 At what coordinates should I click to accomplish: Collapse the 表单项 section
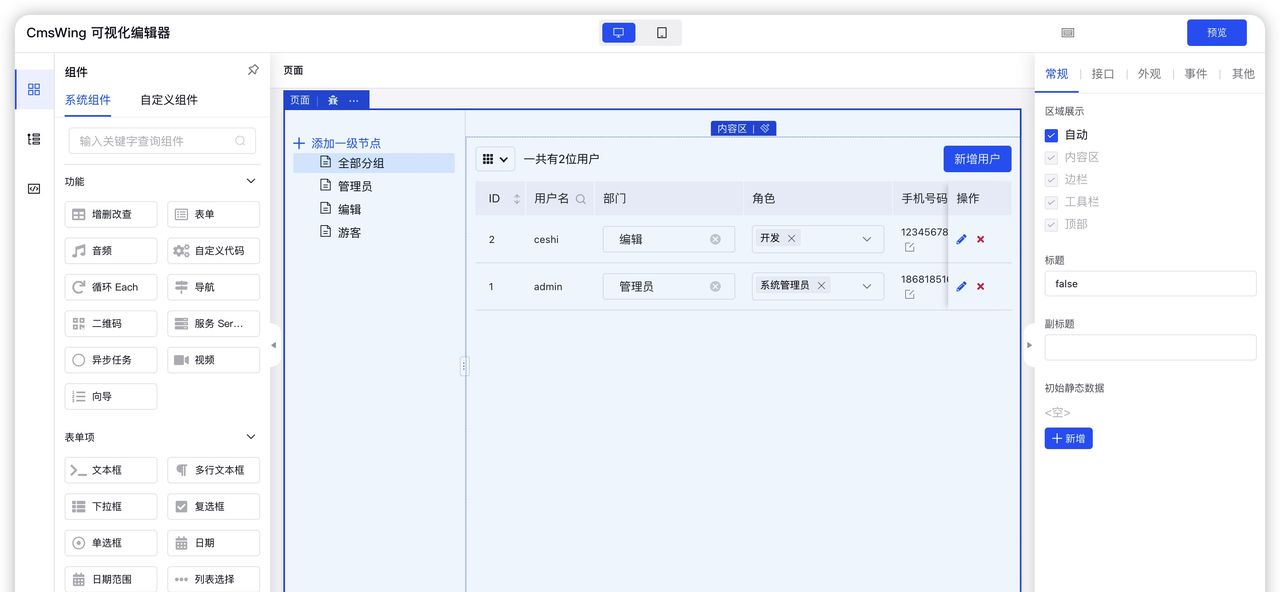pos(250,437)
